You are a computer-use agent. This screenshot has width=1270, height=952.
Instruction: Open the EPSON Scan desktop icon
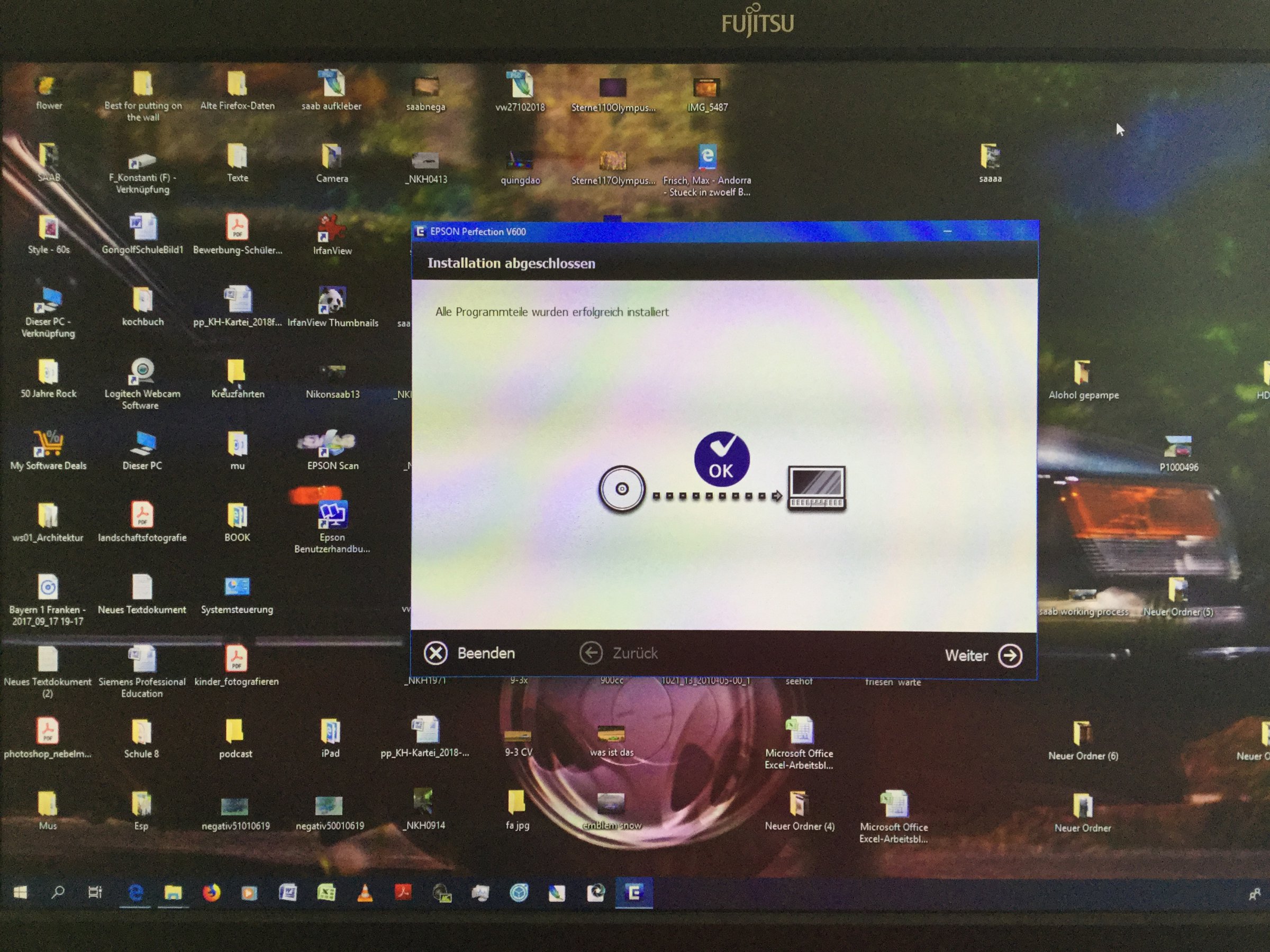coord(332,450)
